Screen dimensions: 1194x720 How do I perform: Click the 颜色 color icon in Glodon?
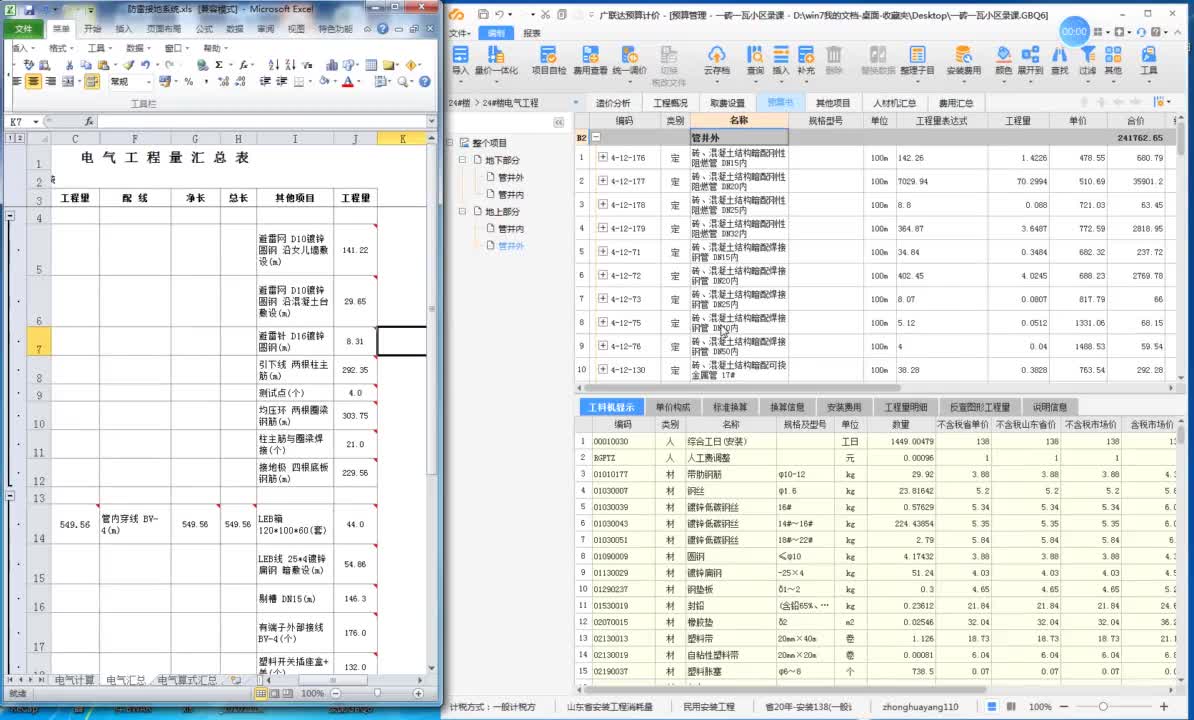point(1003,61)
